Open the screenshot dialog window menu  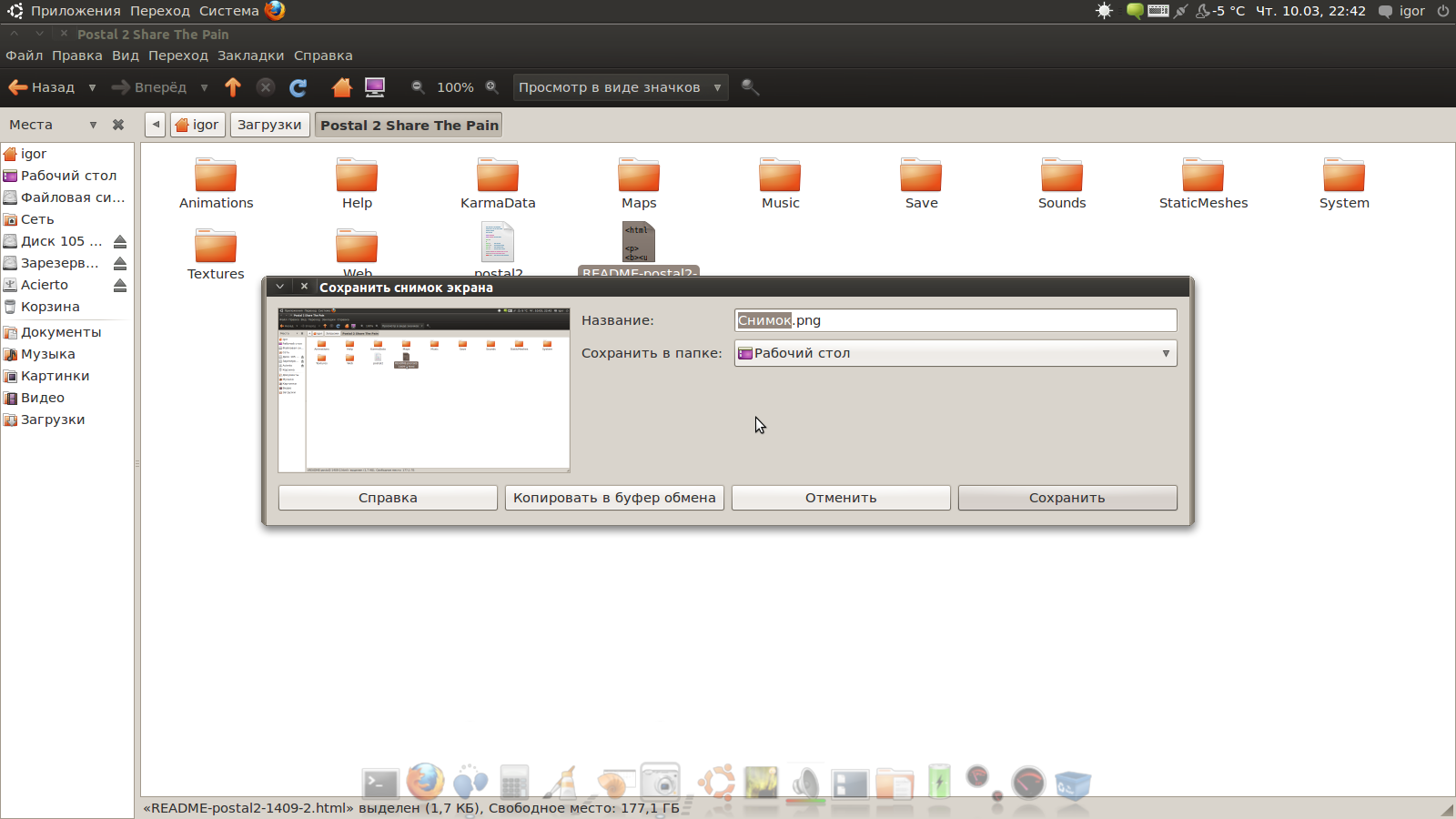pos(280,287)
